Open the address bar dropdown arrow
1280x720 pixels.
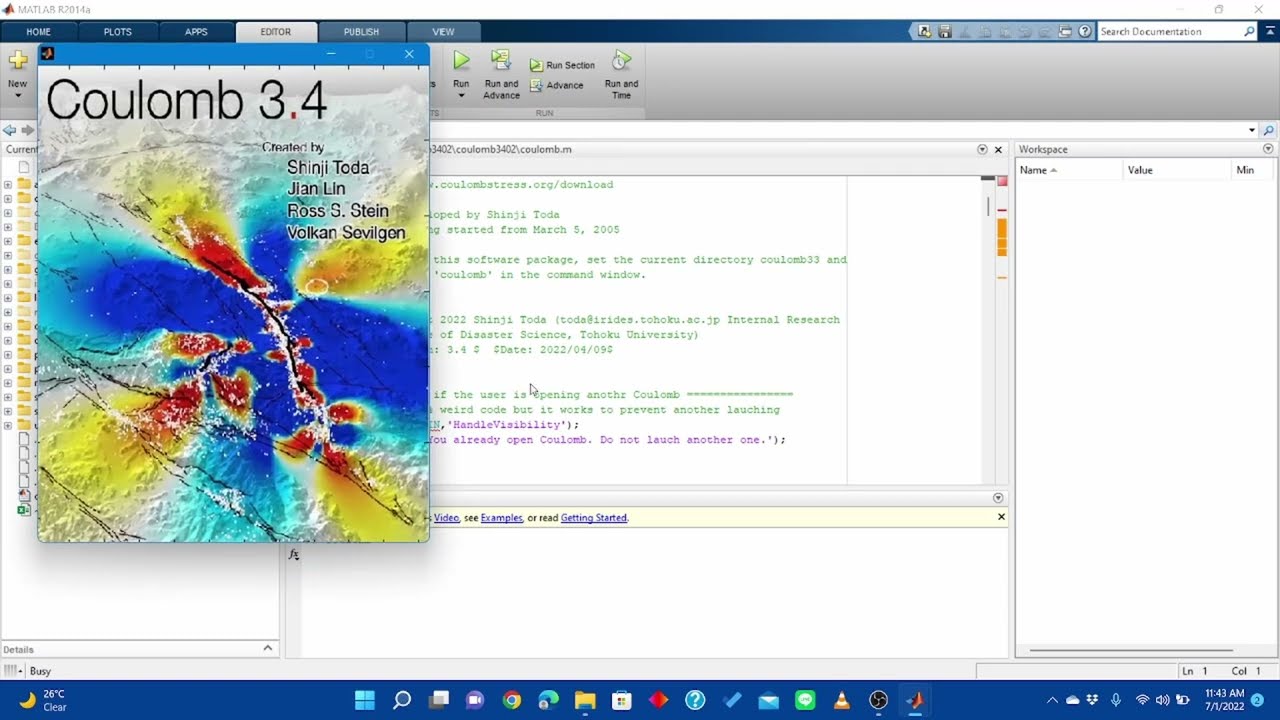coord(1251,130)
